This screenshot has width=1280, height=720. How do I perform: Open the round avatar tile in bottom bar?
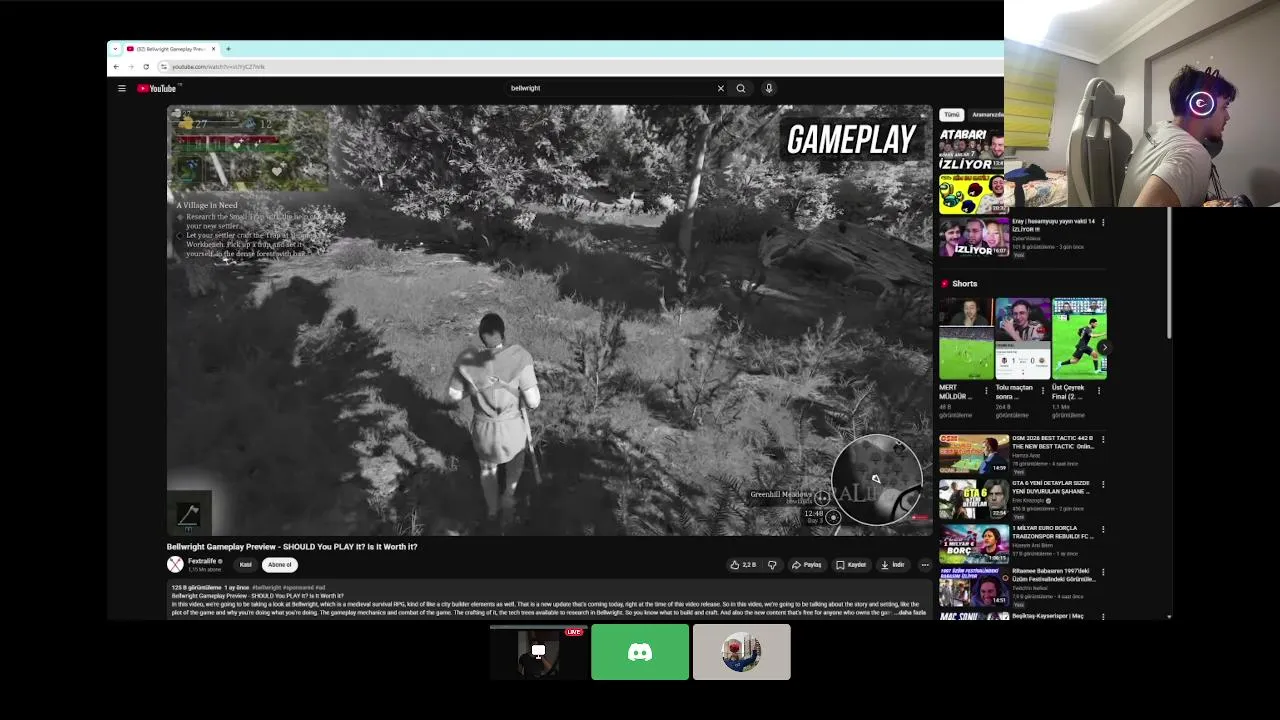742,652
